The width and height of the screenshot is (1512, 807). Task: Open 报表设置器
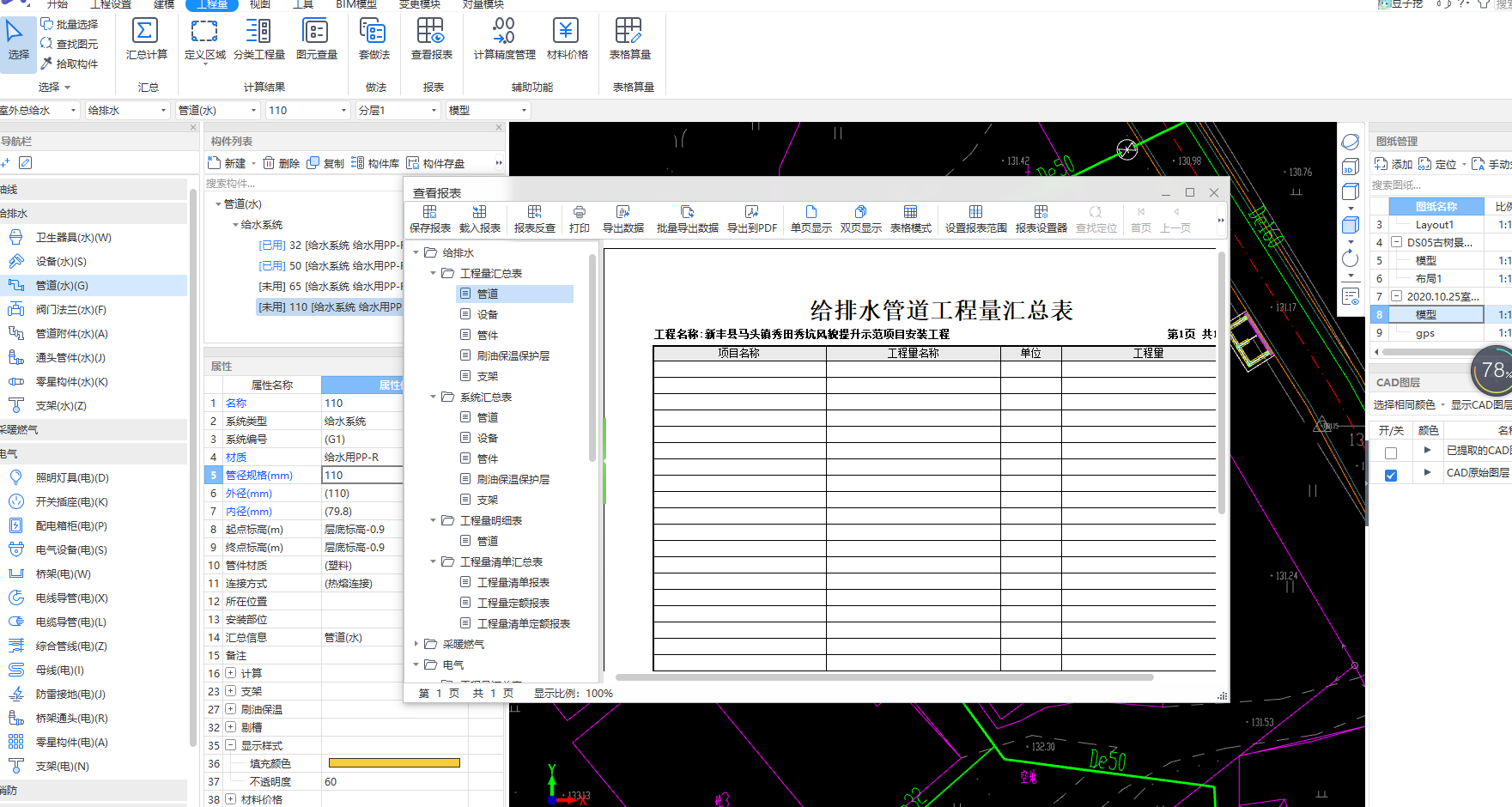1041,220
